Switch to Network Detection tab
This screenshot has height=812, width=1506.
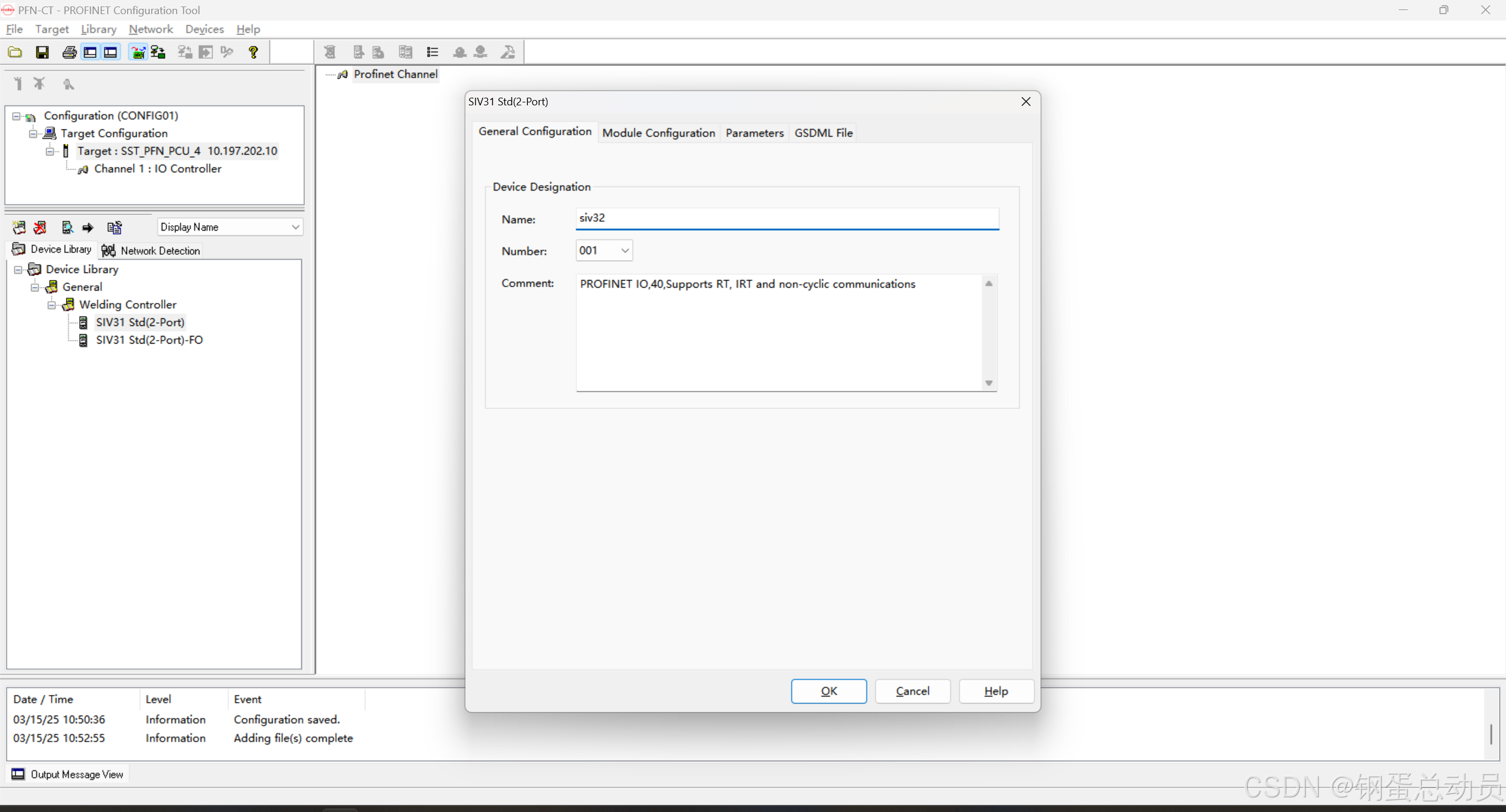(x=151, y=251)
